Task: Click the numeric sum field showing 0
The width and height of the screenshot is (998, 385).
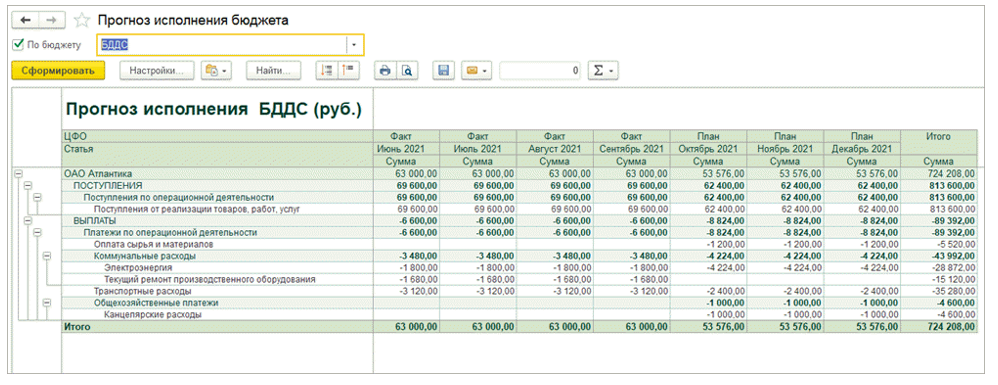Action: click(x=540, y=71)
